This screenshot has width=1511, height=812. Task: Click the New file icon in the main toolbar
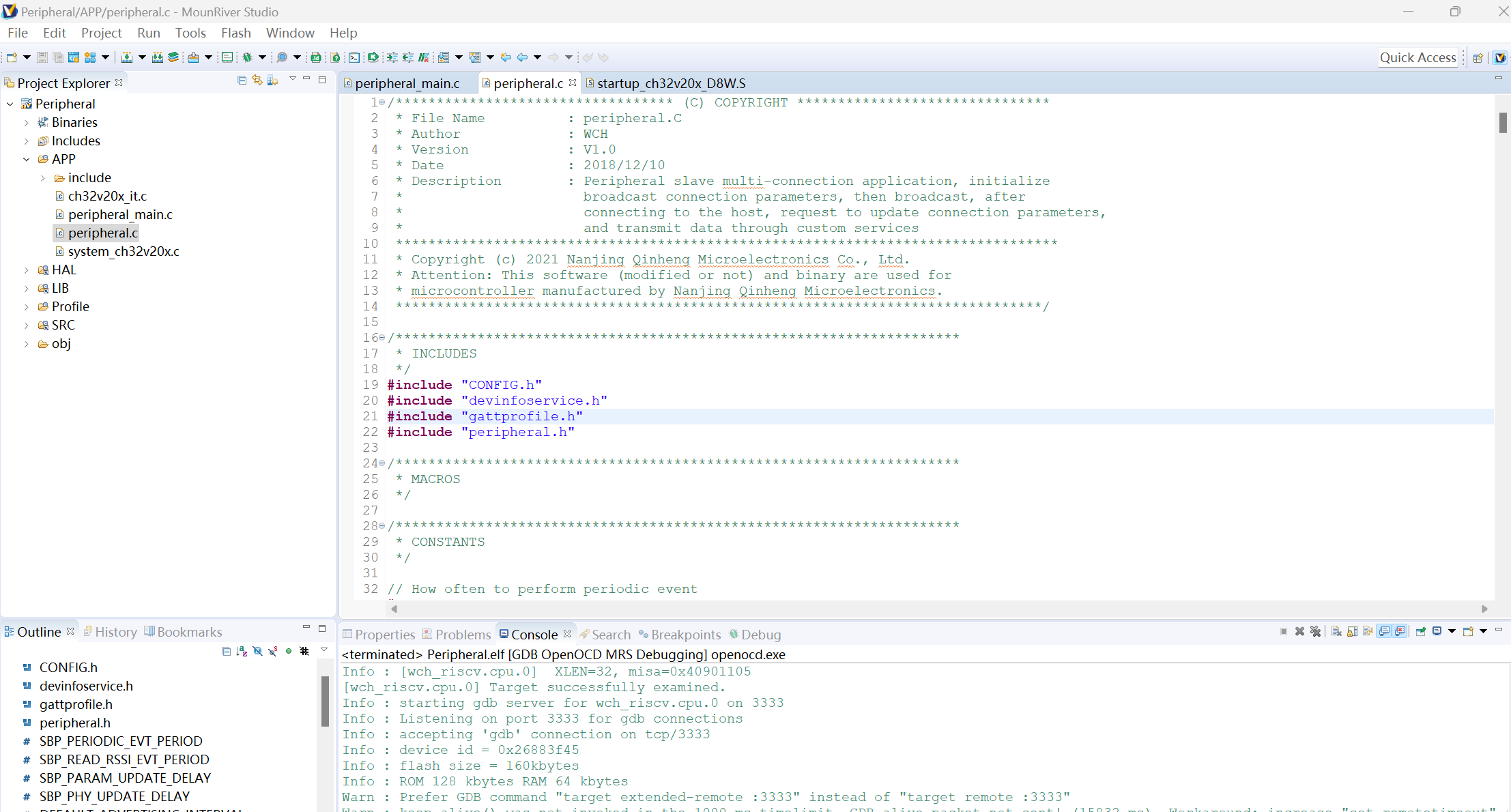coord(12,57)
